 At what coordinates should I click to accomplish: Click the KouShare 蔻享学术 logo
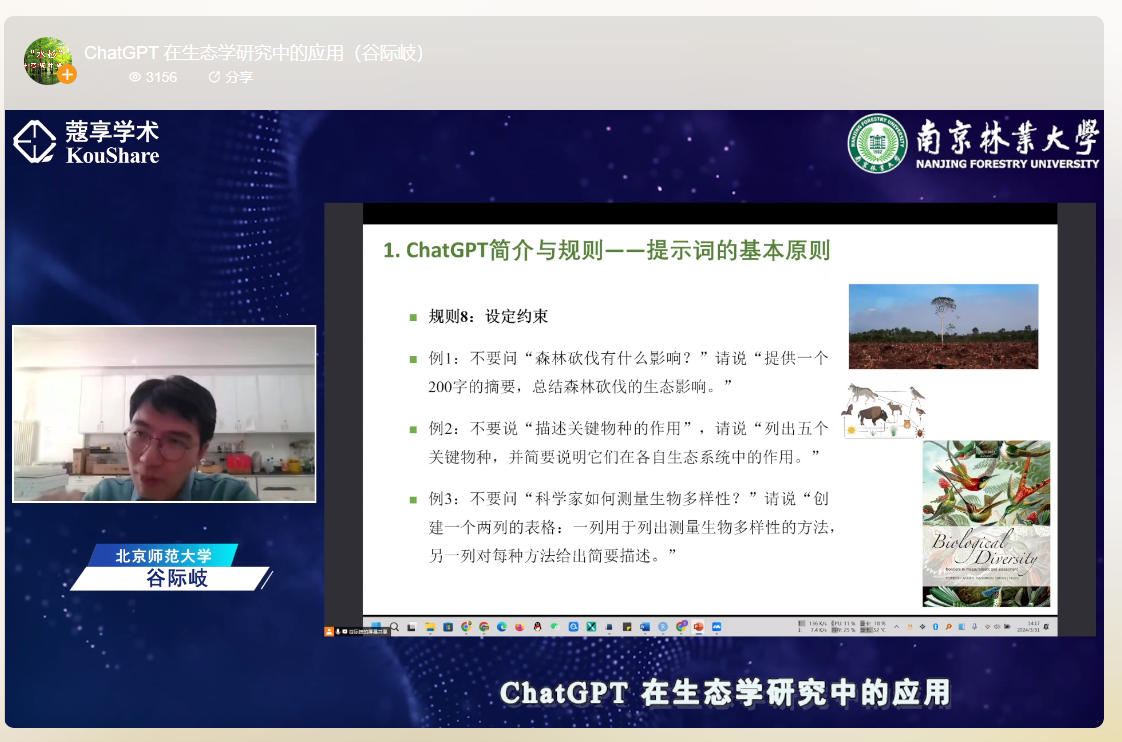click(86, 142)
